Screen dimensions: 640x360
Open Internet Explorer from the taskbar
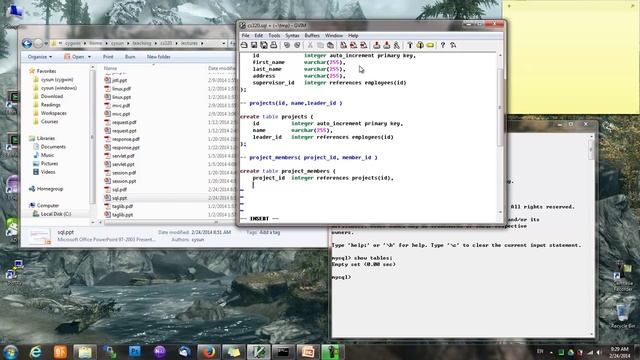pyautogui.click(x=36, y=352)
